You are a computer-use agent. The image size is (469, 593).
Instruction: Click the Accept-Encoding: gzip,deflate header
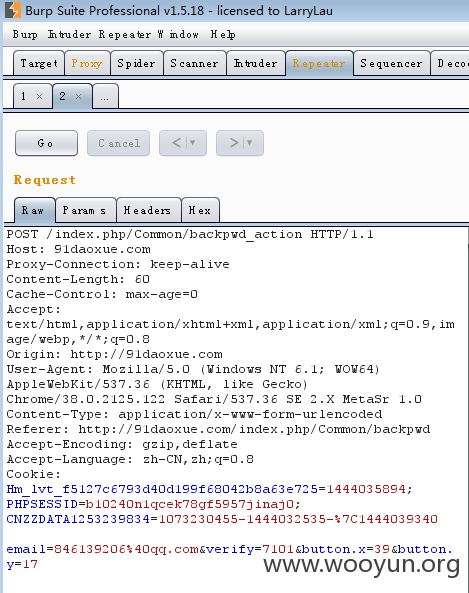(x=122, y=444)
